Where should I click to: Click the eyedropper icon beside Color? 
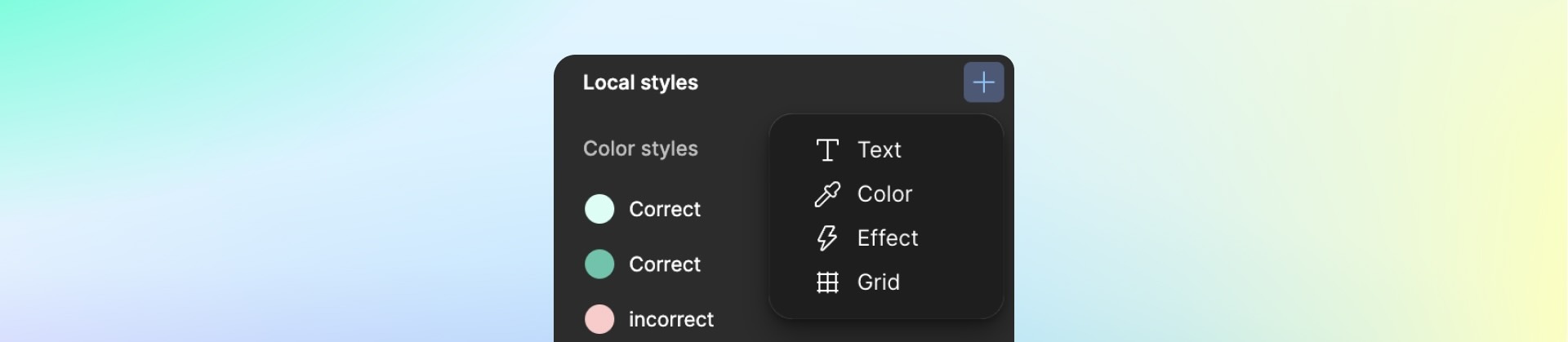click(827, 194)
